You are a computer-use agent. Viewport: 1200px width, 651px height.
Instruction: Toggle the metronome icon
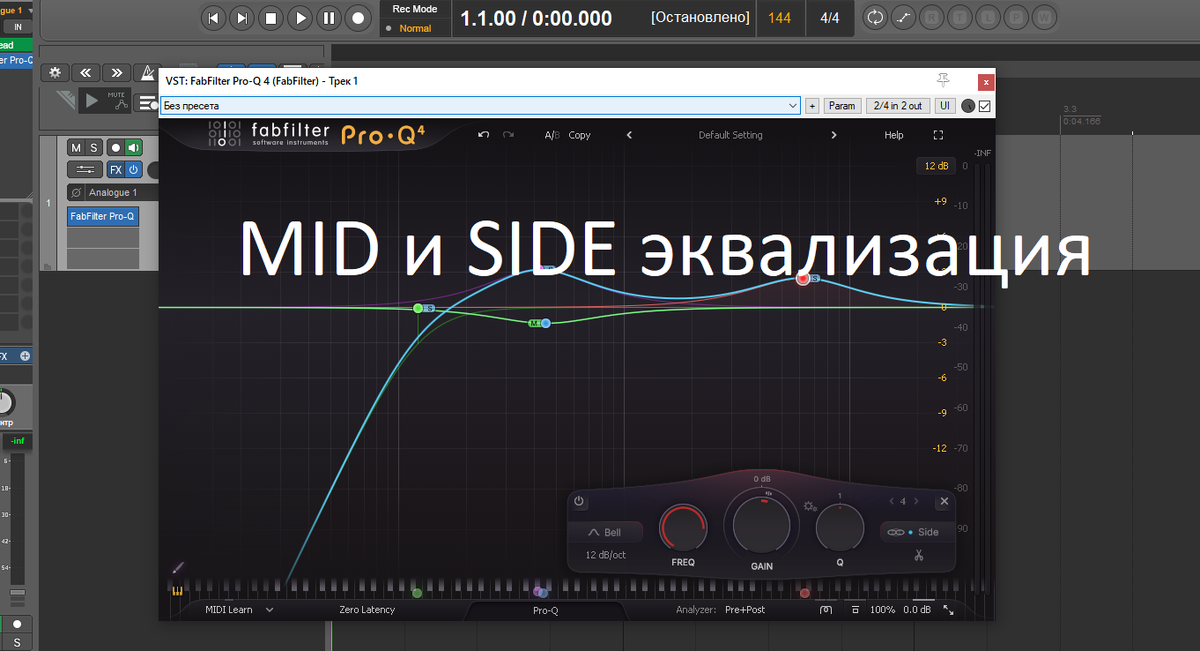pos(147,72)
